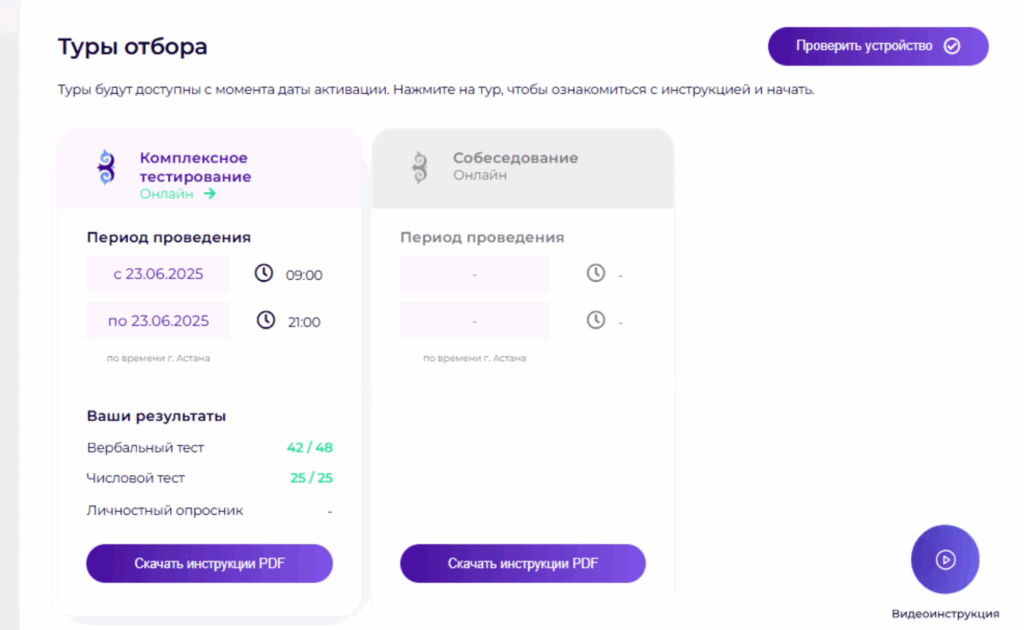Select the Вербальный тест score 42/48

point(309,447)
